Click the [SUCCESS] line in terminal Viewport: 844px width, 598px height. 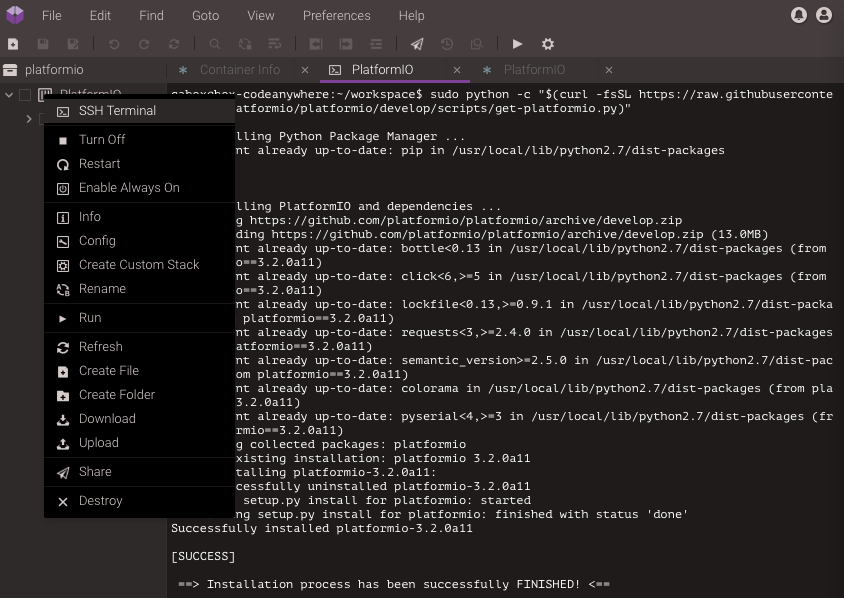203,556
